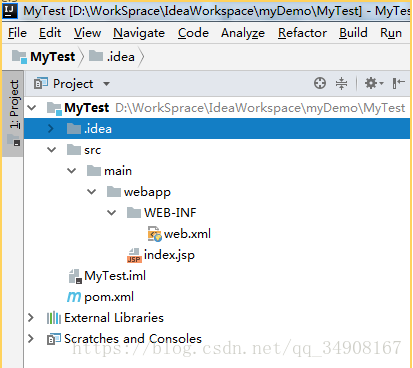
Task: Select MyTest.iml file
Action: 115,276
